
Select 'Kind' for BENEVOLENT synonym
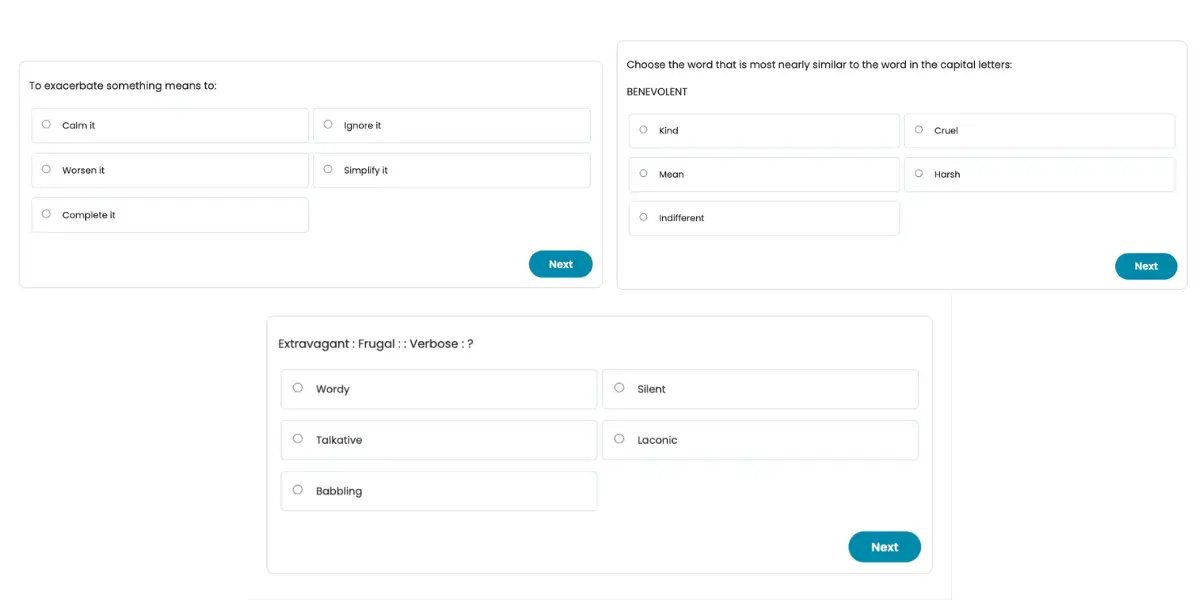(643, 130)
